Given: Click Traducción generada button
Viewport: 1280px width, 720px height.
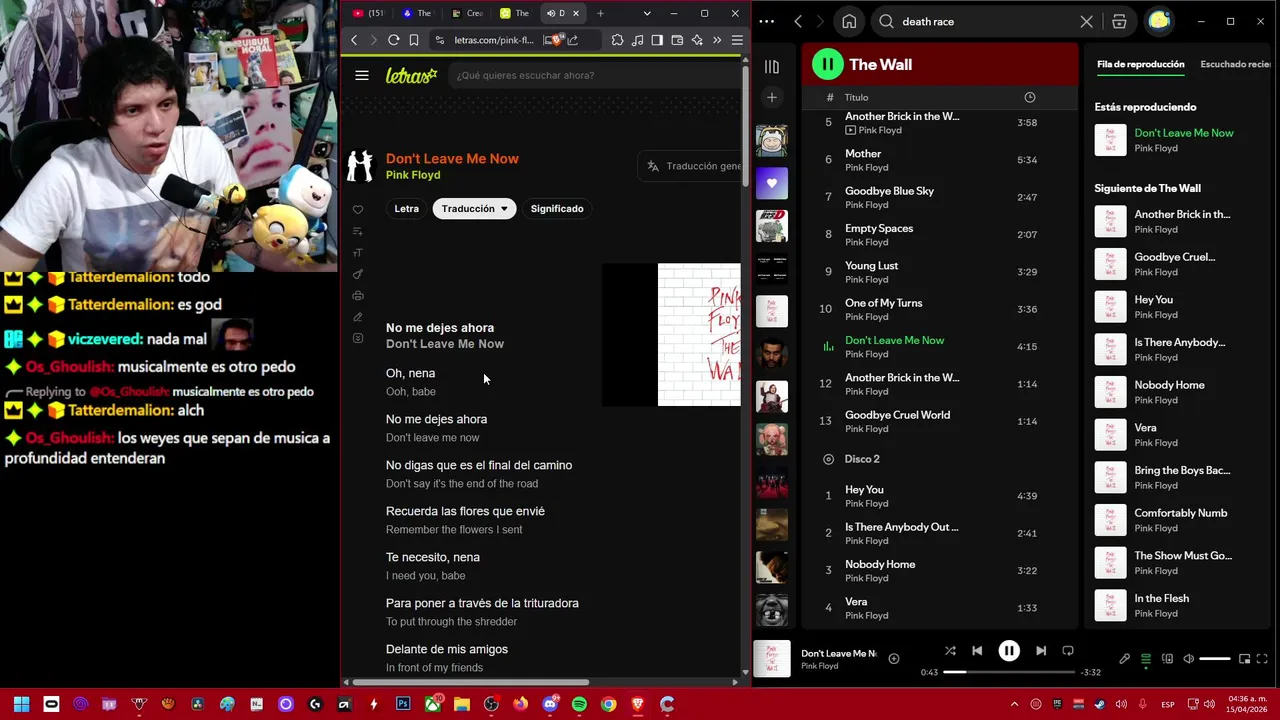Looking at the screenshot, I should tap(691, 166).
